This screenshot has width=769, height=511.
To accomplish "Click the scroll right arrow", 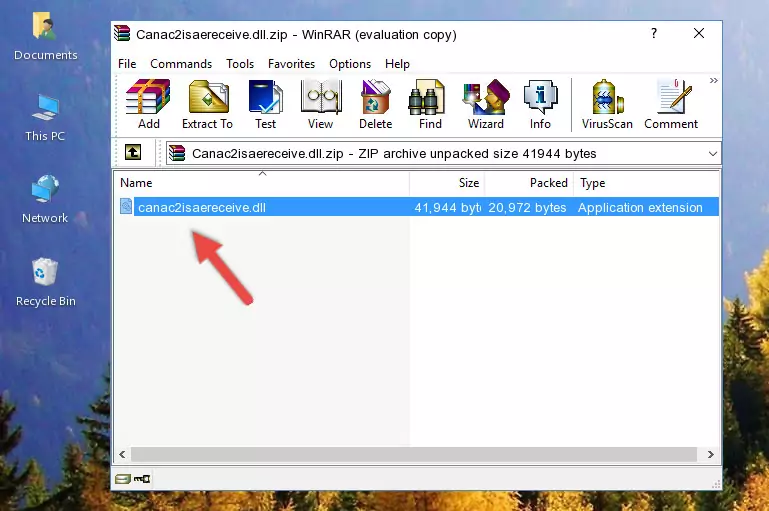I will (x=710, y=455).
